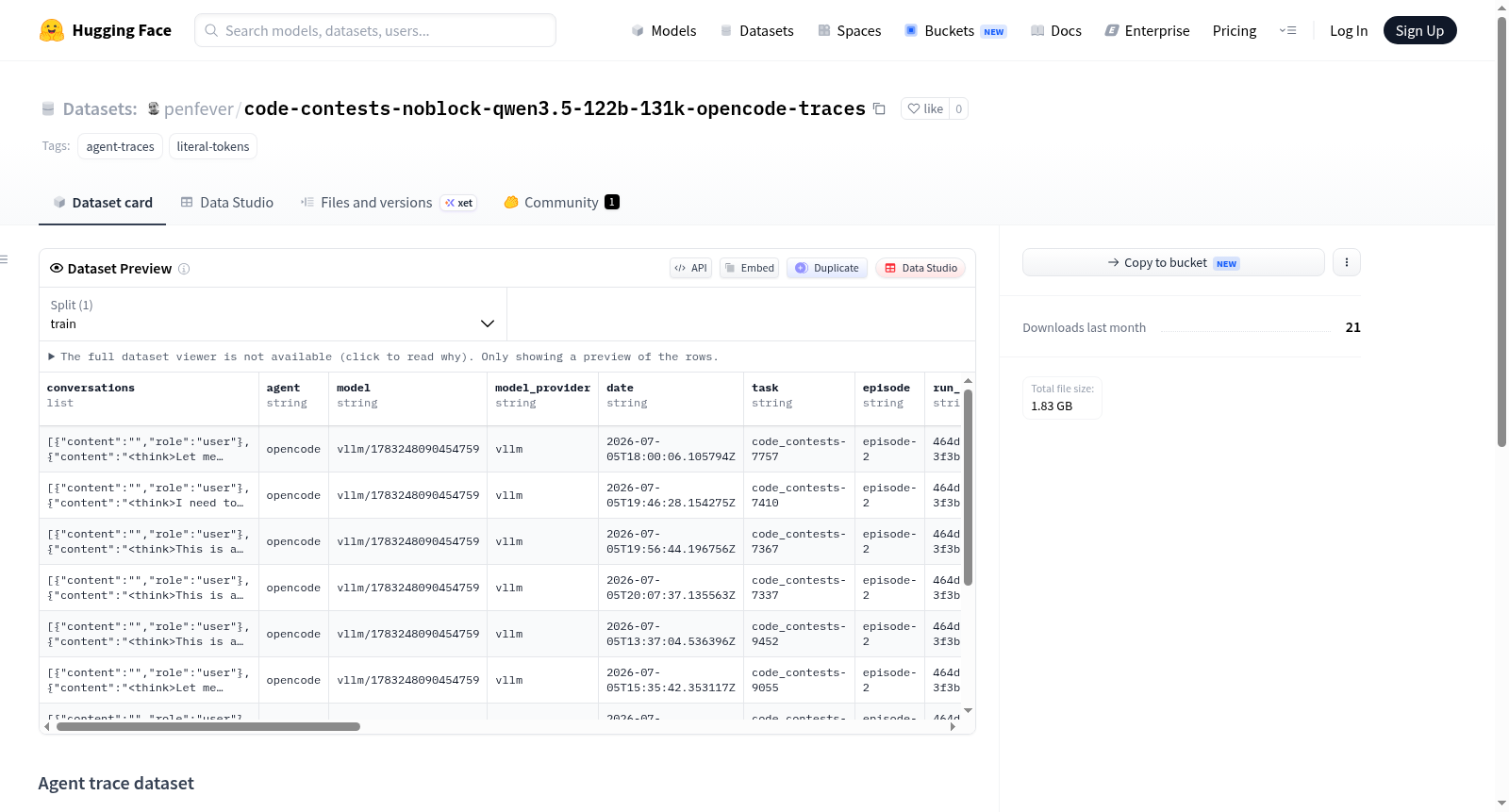The height and width of the screenshot is (812, 1509).
Task: Click the Duplicate button
Action: 827,268
